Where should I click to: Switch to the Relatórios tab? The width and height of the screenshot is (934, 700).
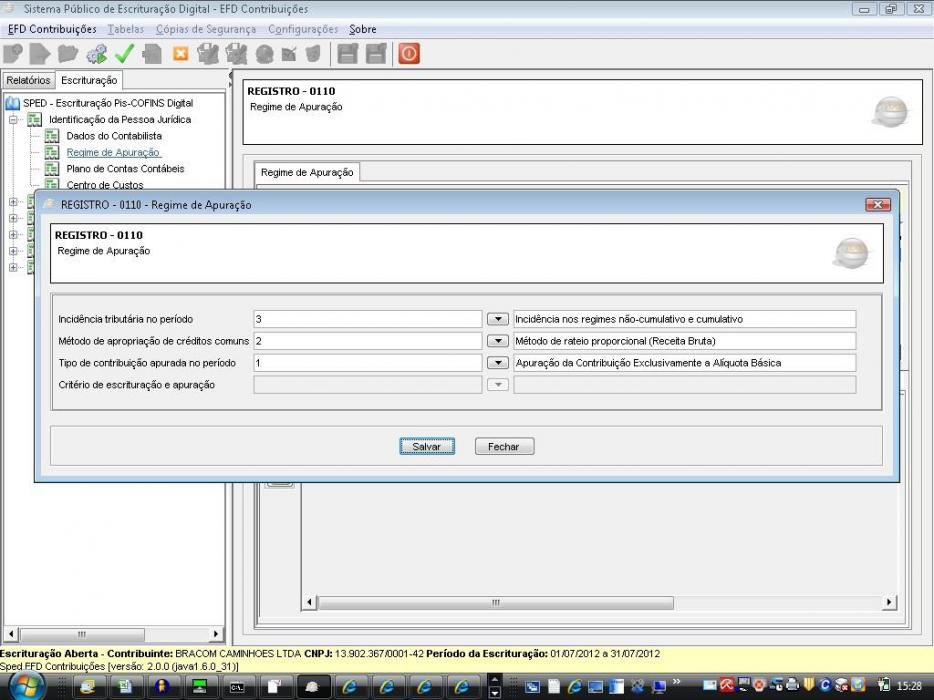28,80
